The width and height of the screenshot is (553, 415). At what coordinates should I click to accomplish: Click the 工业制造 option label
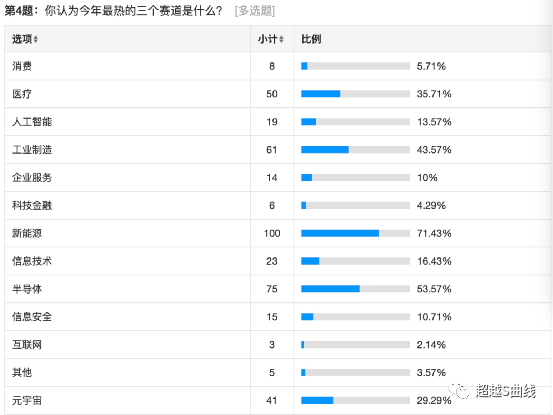(32, 150)
